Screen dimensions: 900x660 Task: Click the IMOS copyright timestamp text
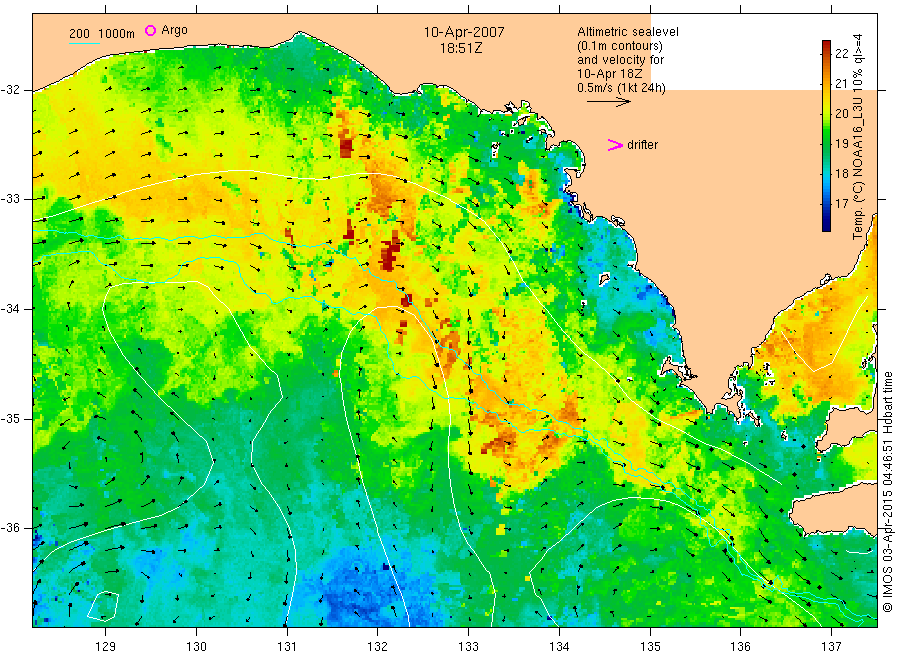click(887, 492)
